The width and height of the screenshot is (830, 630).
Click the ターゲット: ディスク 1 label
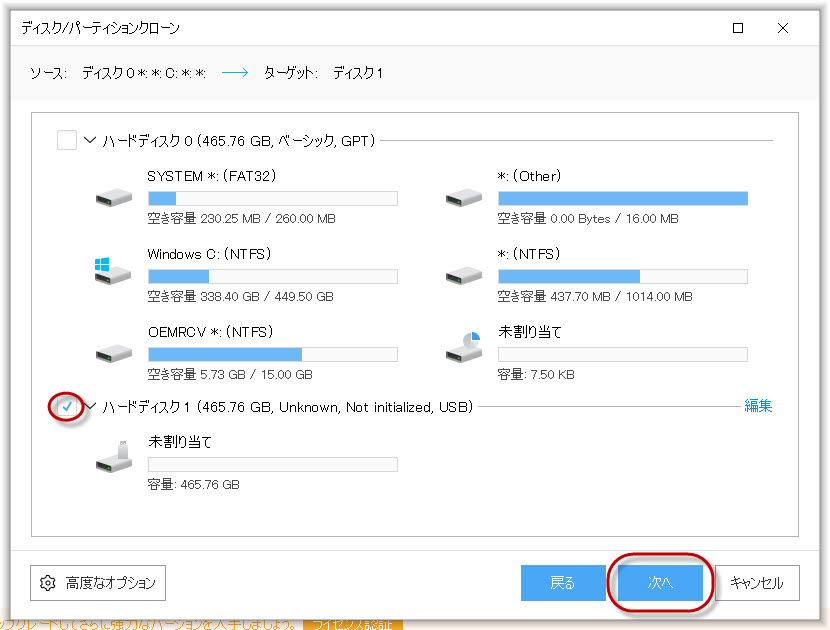point(323,73)
